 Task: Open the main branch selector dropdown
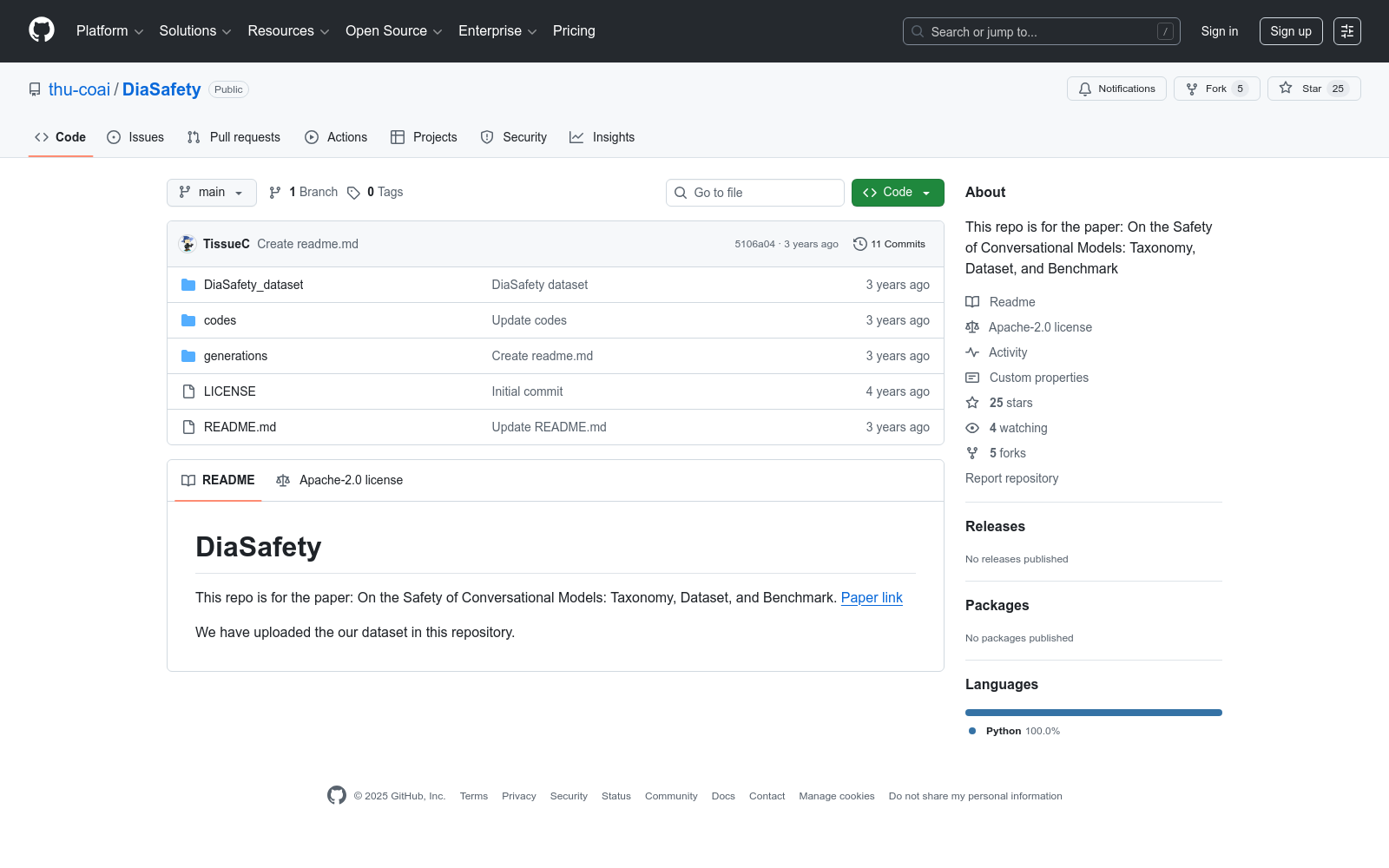coord(212,193)
